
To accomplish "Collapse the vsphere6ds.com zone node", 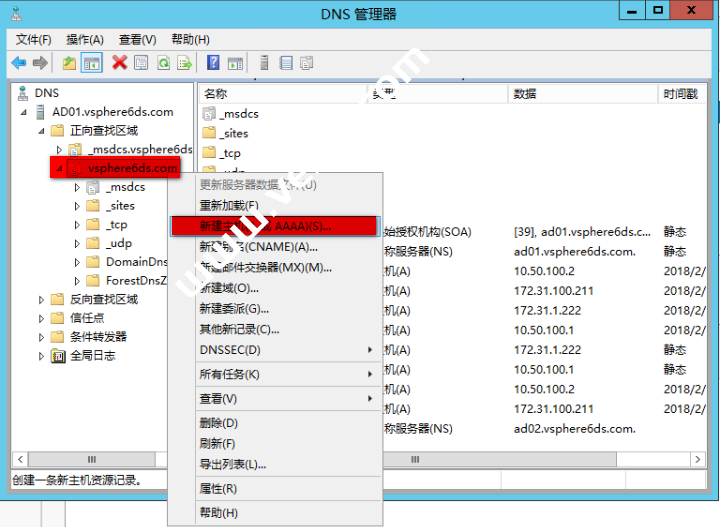I will click(x=59, y=168).
